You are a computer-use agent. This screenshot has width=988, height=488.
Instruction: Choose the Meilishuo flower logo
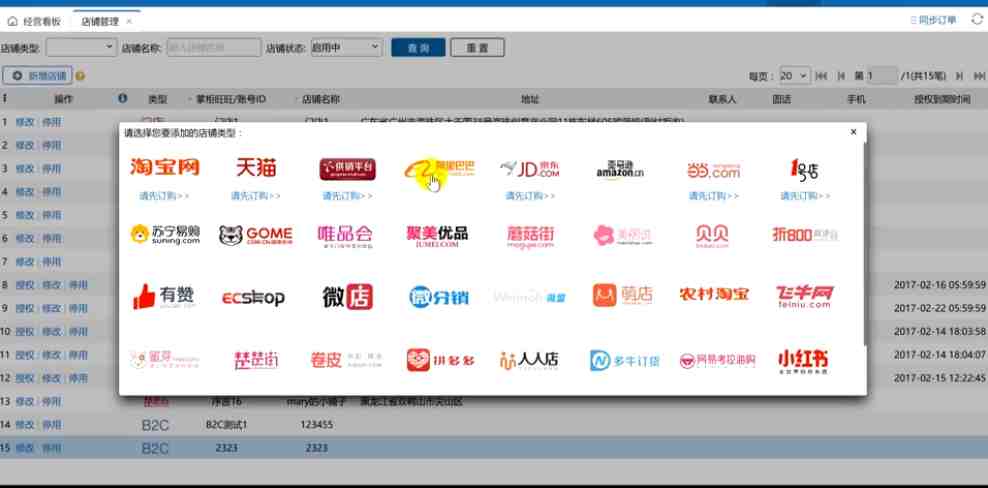(x=622, y=235)
